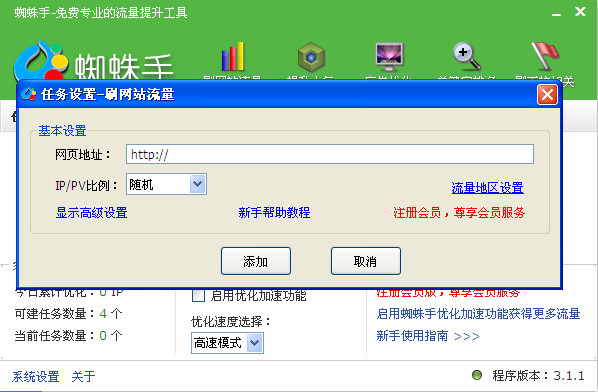Click the 网页地址 input field
Screen dimensions: 598x392
[x=330, y=154]
